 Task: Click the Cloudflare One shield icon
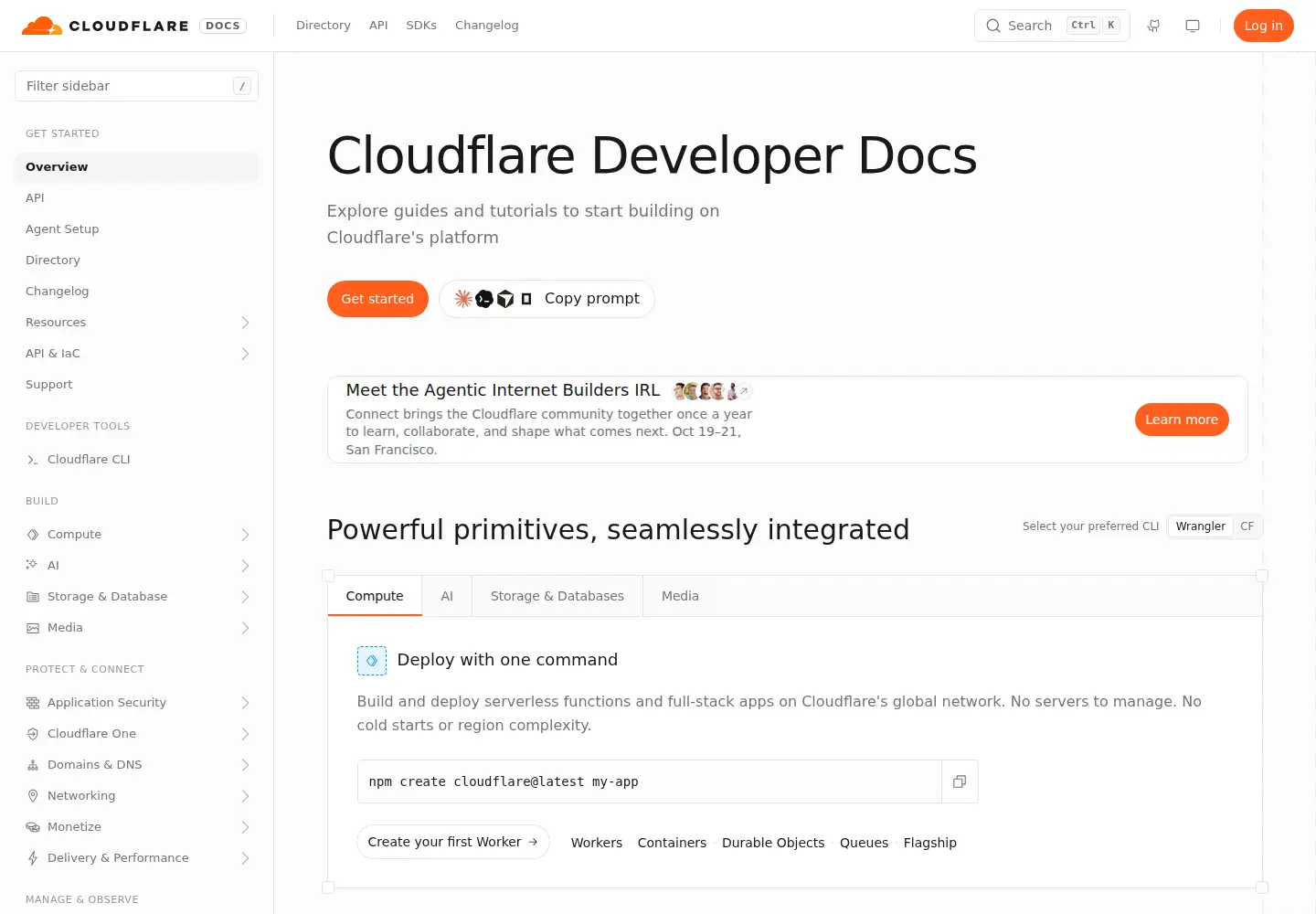coord(33,734)
